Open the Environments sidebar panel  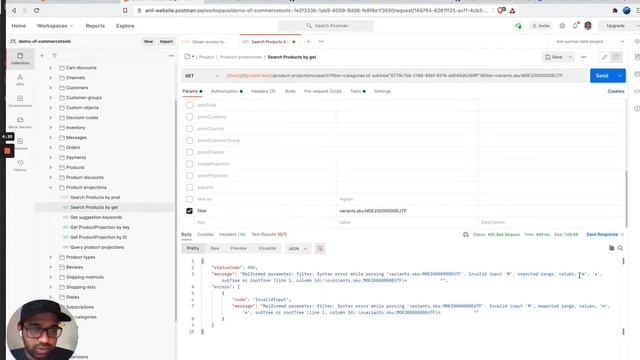tap(20, 101)
